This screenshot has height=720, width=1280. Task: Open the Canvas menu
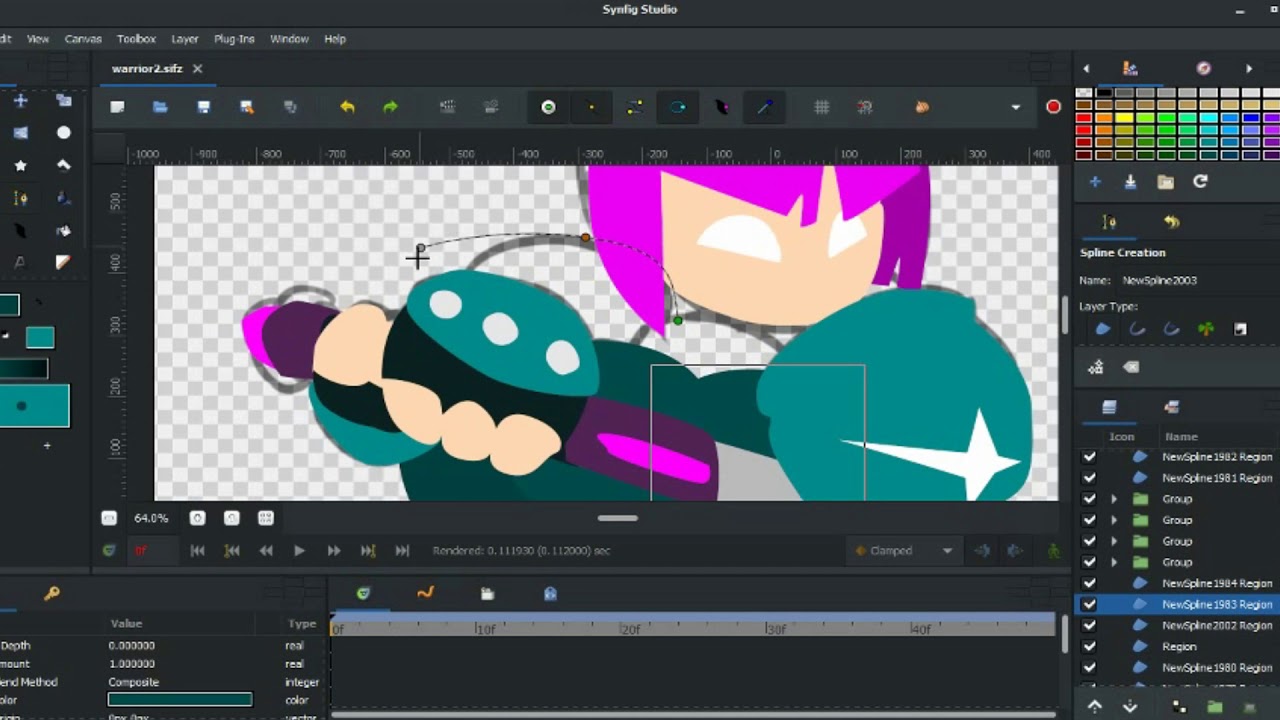point(83,39)
